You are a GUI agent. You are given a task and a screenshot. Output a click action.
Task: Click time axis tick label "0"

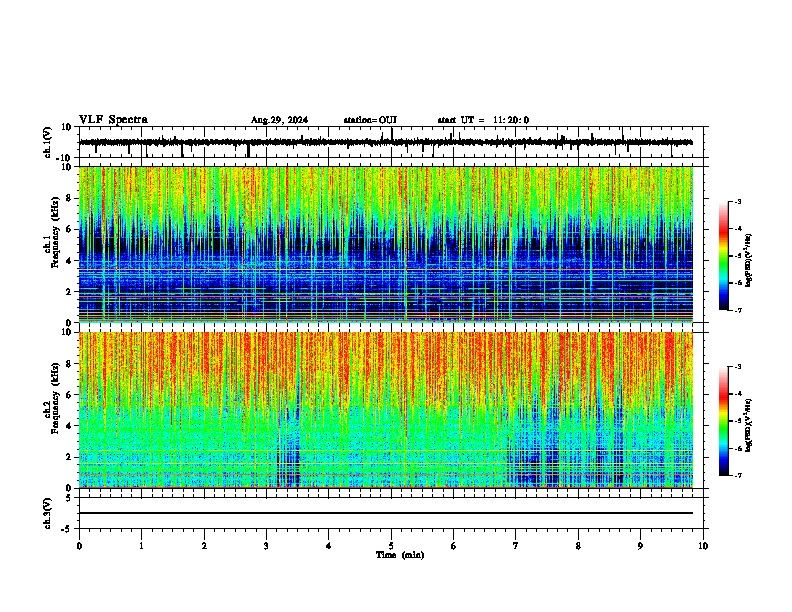[x=79, y=546]
